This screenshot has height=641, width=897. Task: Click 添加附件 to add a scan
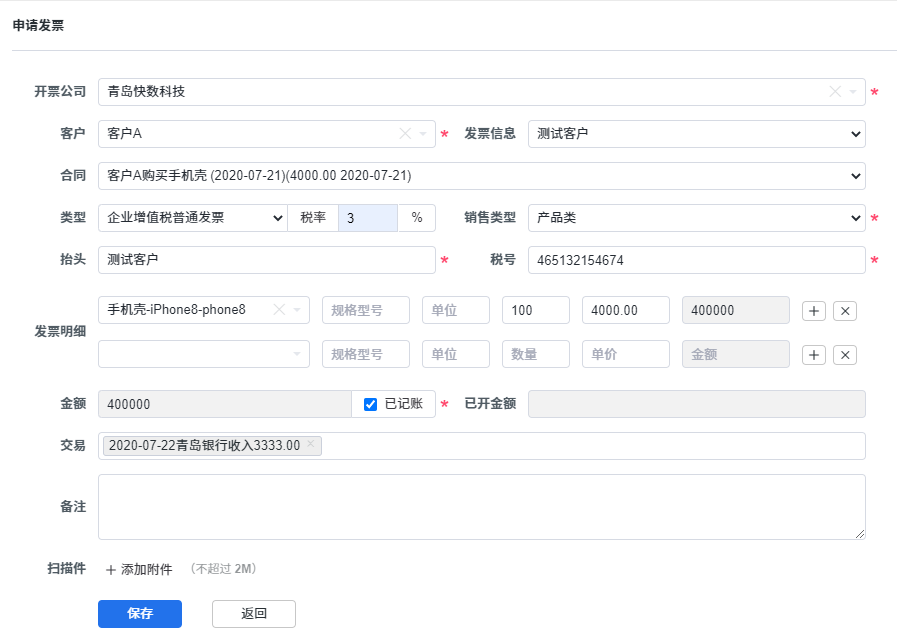coord(139,569)
